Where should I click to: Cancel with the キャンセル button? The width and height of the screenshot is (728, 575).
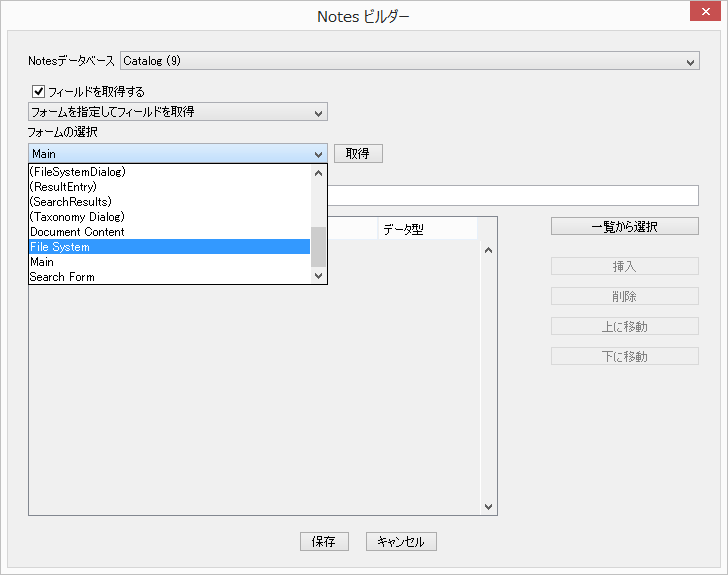[401, 541]
